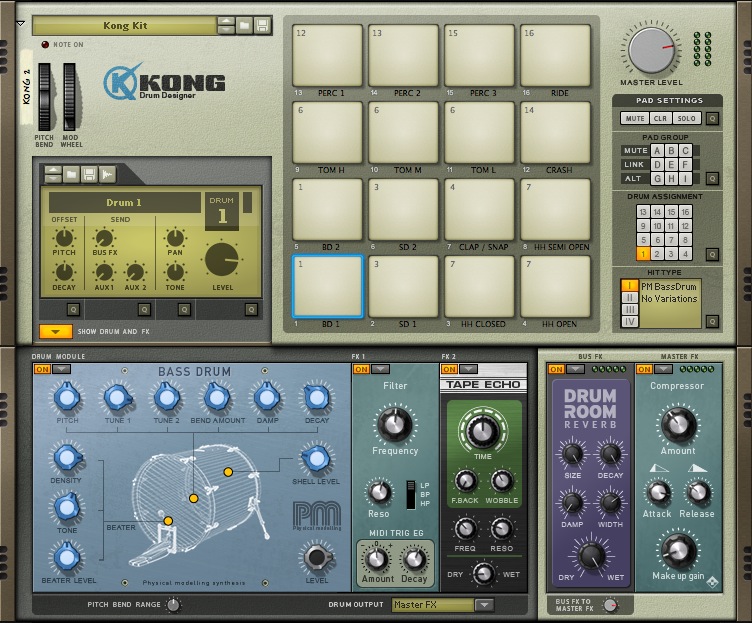
Task: Click the Bass Drum Damp knob
Action: point(267,398)
